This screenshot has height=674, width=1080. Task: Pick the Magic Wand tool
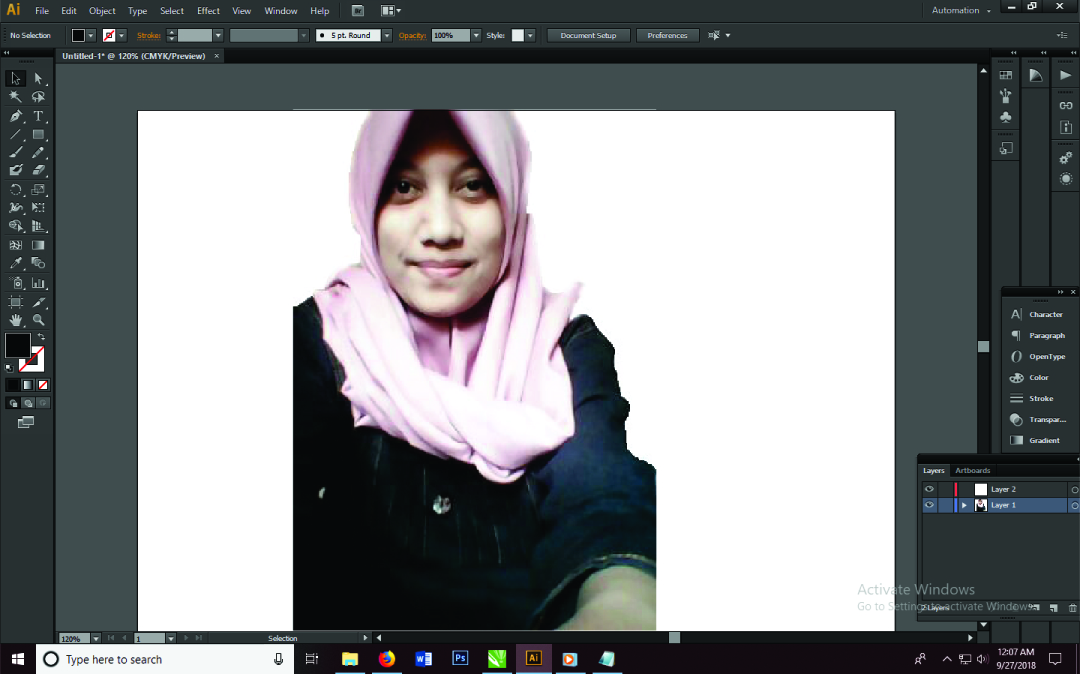pyautogui.click(x=16, y=97)
